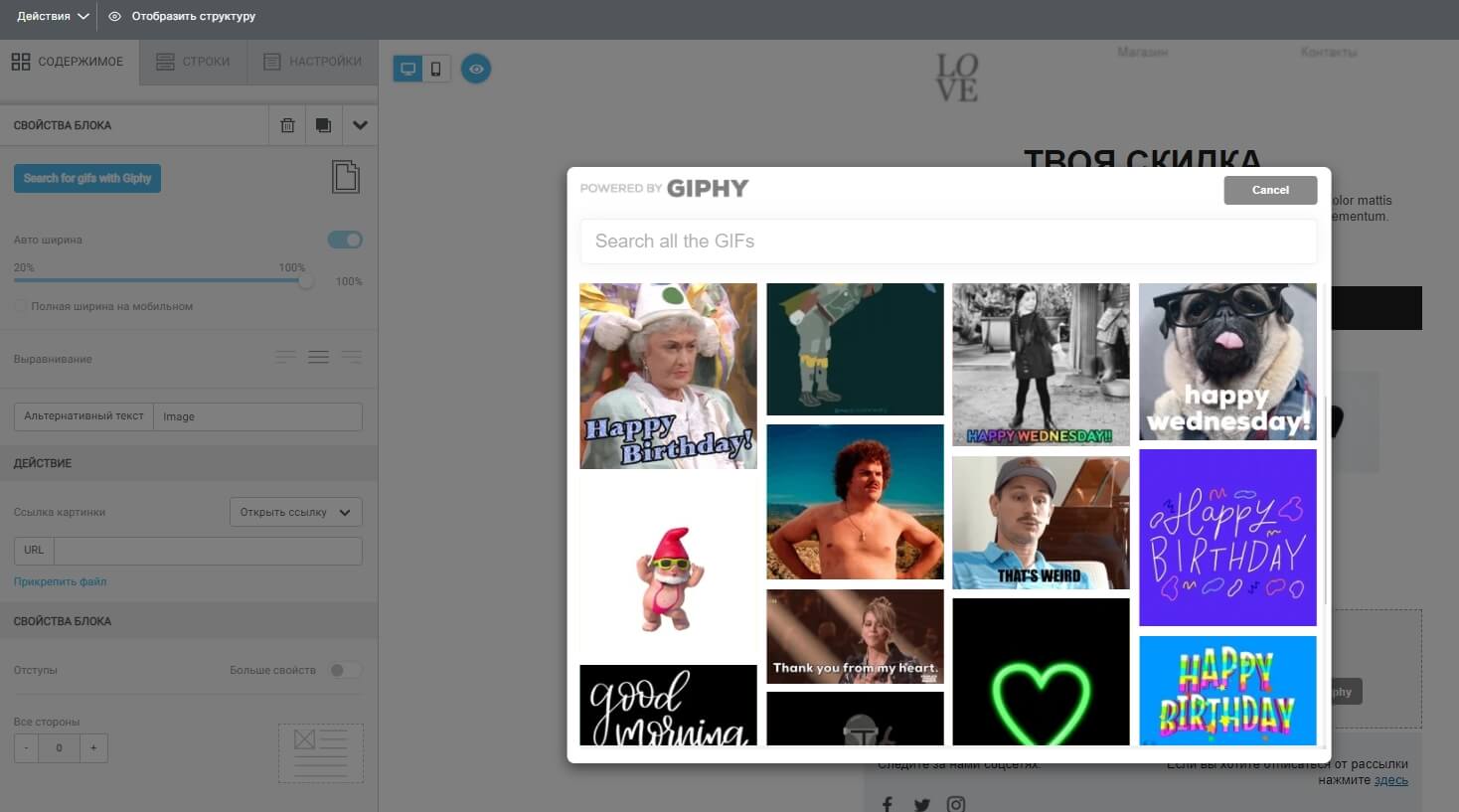
Task: Select right alignment icon
Action: click(x=351, y=357)
